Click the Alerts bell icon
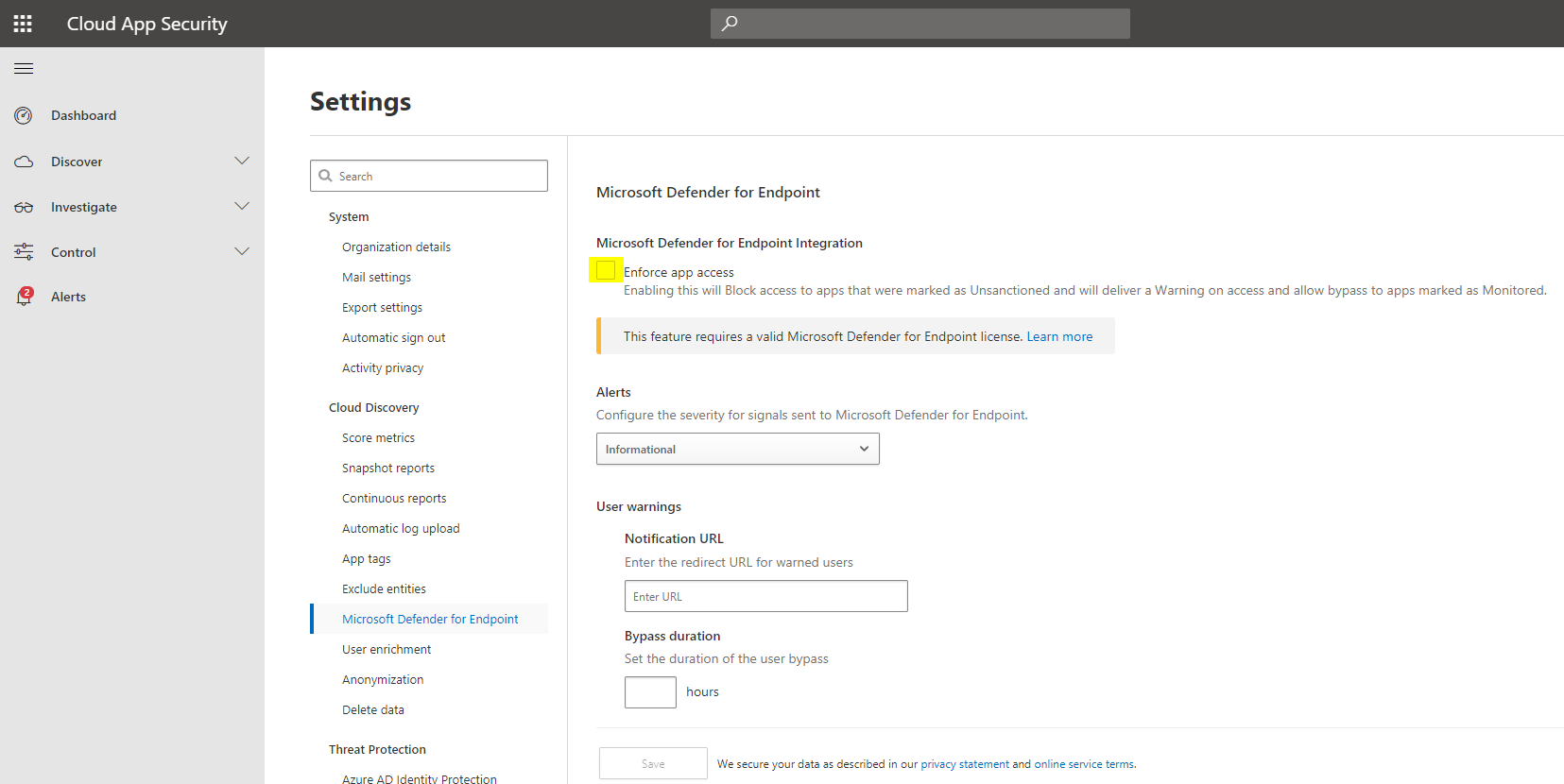1564x784 pixels. [x=24, y=297]
